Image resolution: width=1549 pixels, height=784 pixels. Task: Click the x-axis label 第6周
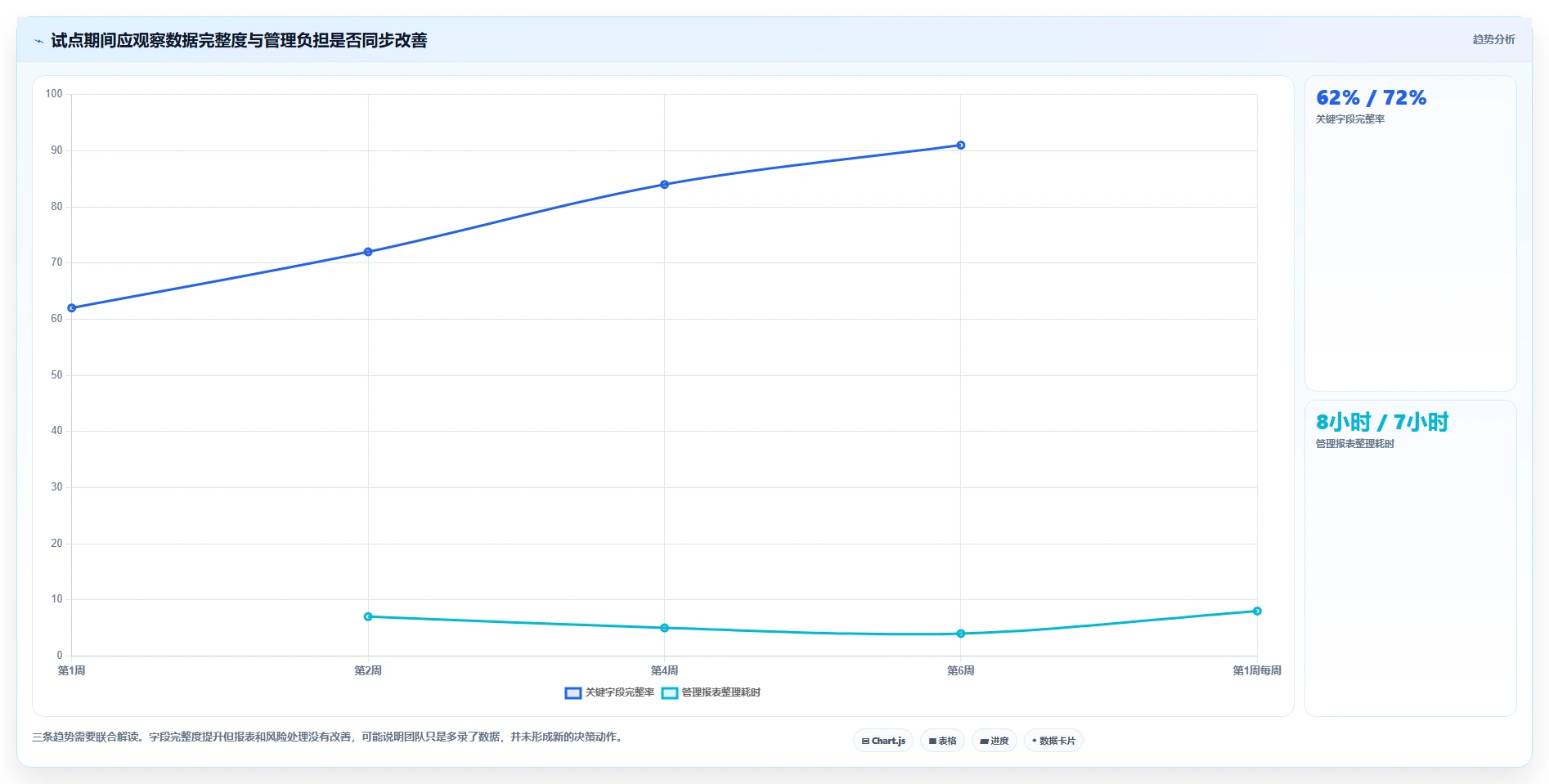[x=961, y=670]
